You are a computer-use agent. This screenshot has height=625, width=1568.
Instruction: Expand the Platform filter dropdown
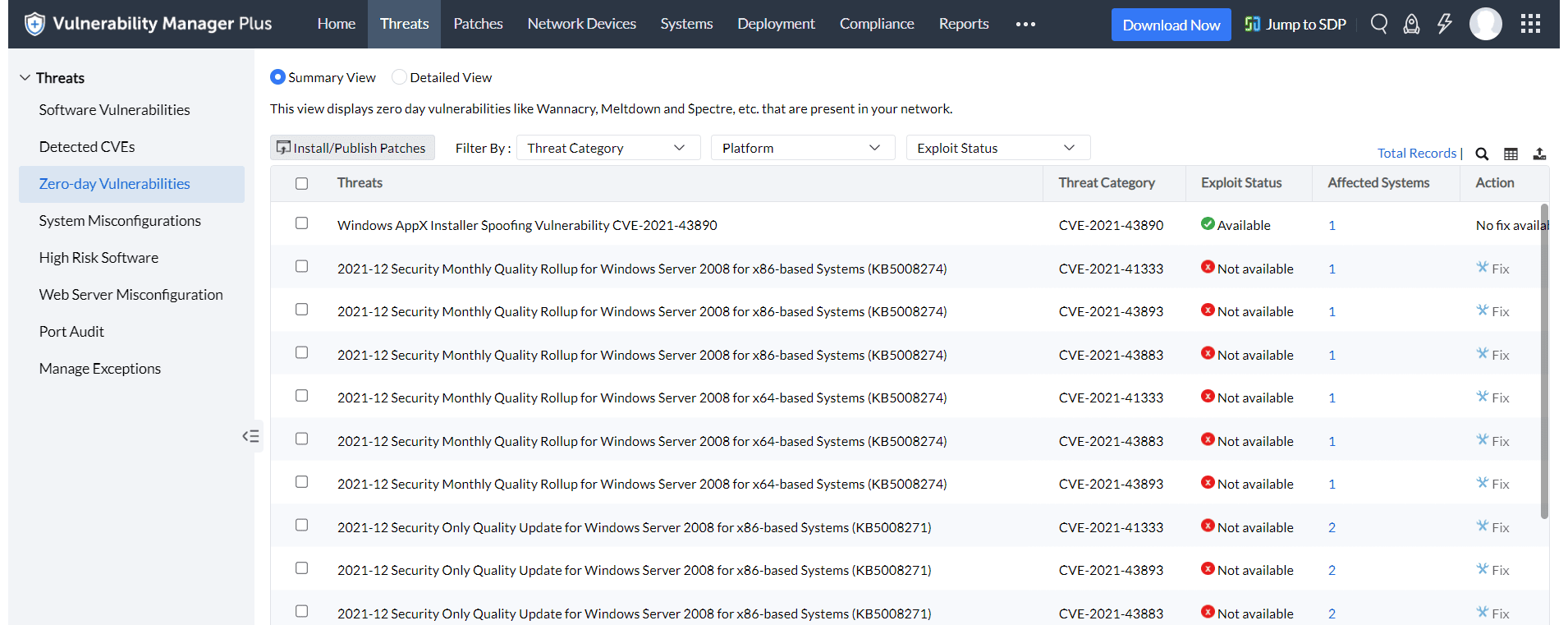click(802, 148)
